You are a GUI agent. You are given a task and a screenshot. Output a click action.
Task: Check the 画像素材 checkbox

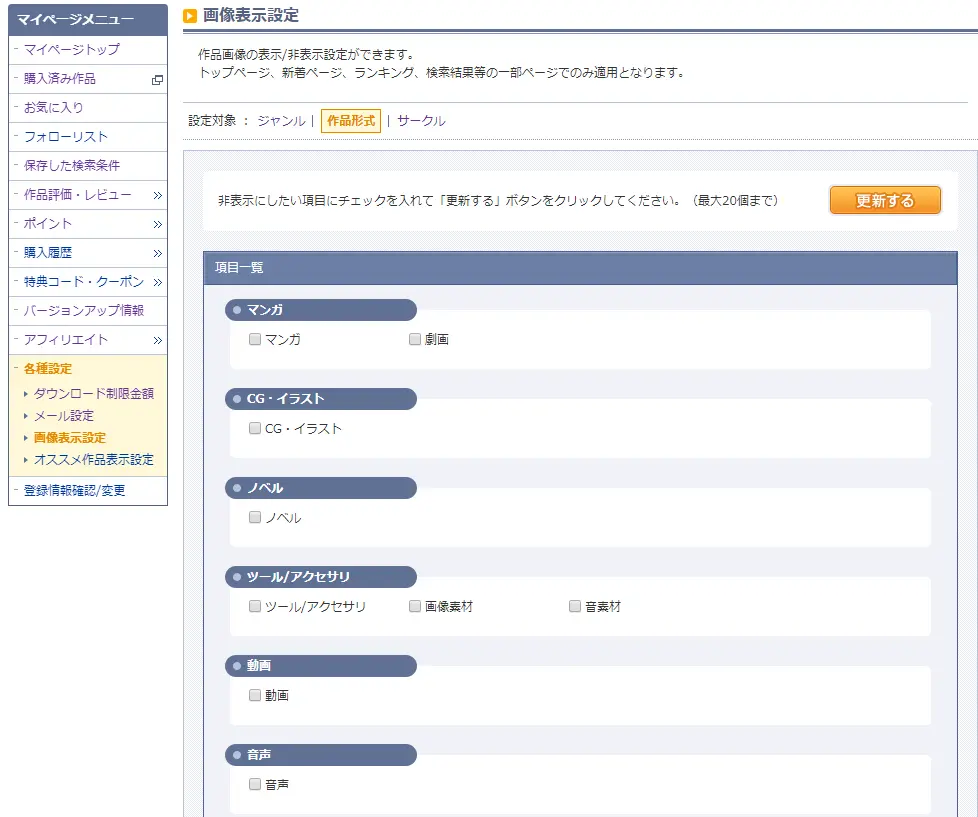pyautogui.click(x=415, y=606)
